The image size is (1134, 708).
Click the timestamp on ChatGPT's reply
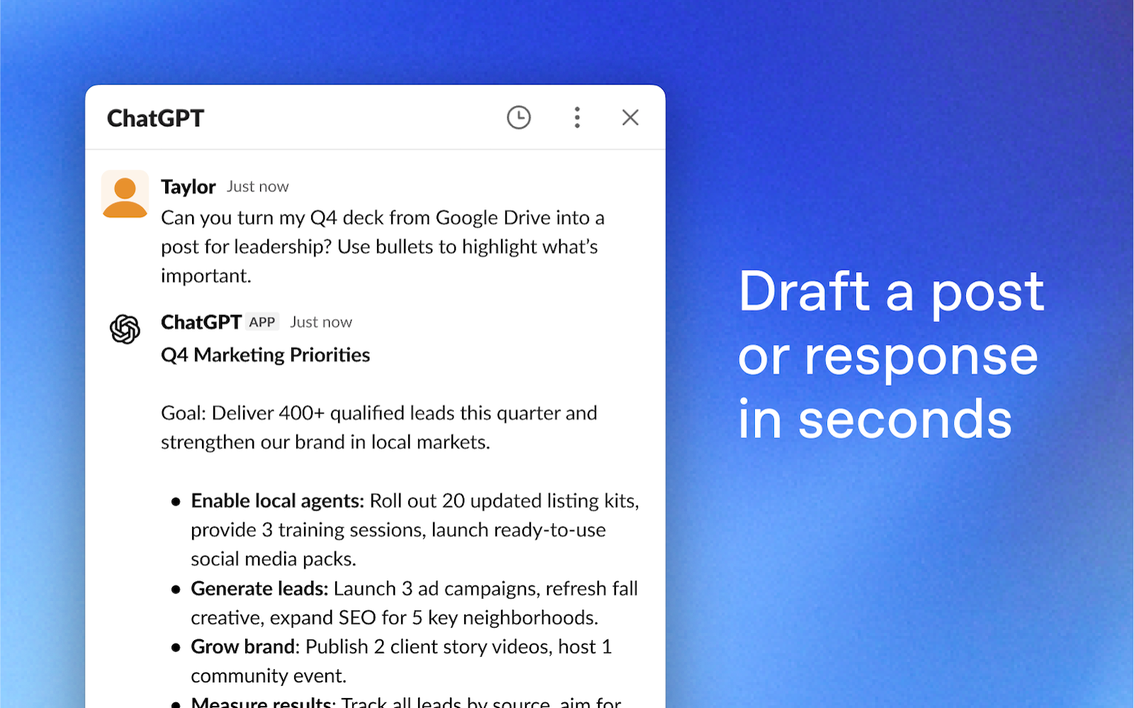click(x=321, y=322)
